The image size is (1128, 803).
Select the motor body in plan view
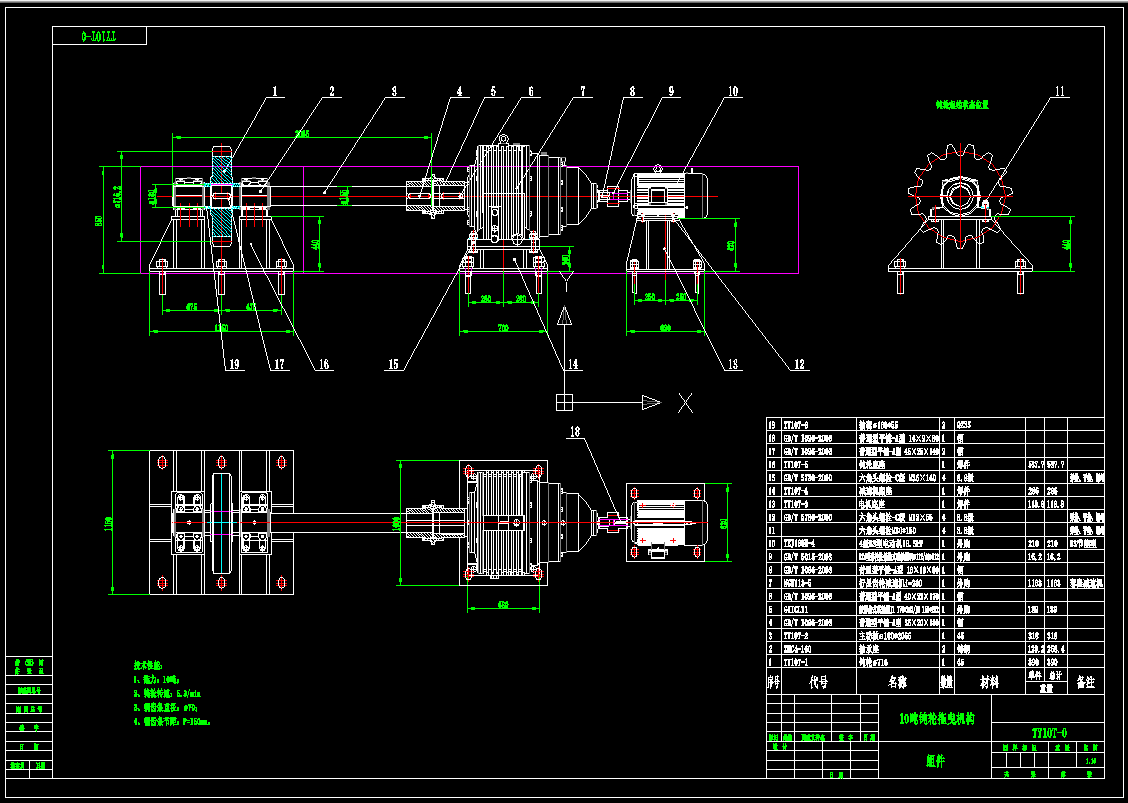(669, 522)
